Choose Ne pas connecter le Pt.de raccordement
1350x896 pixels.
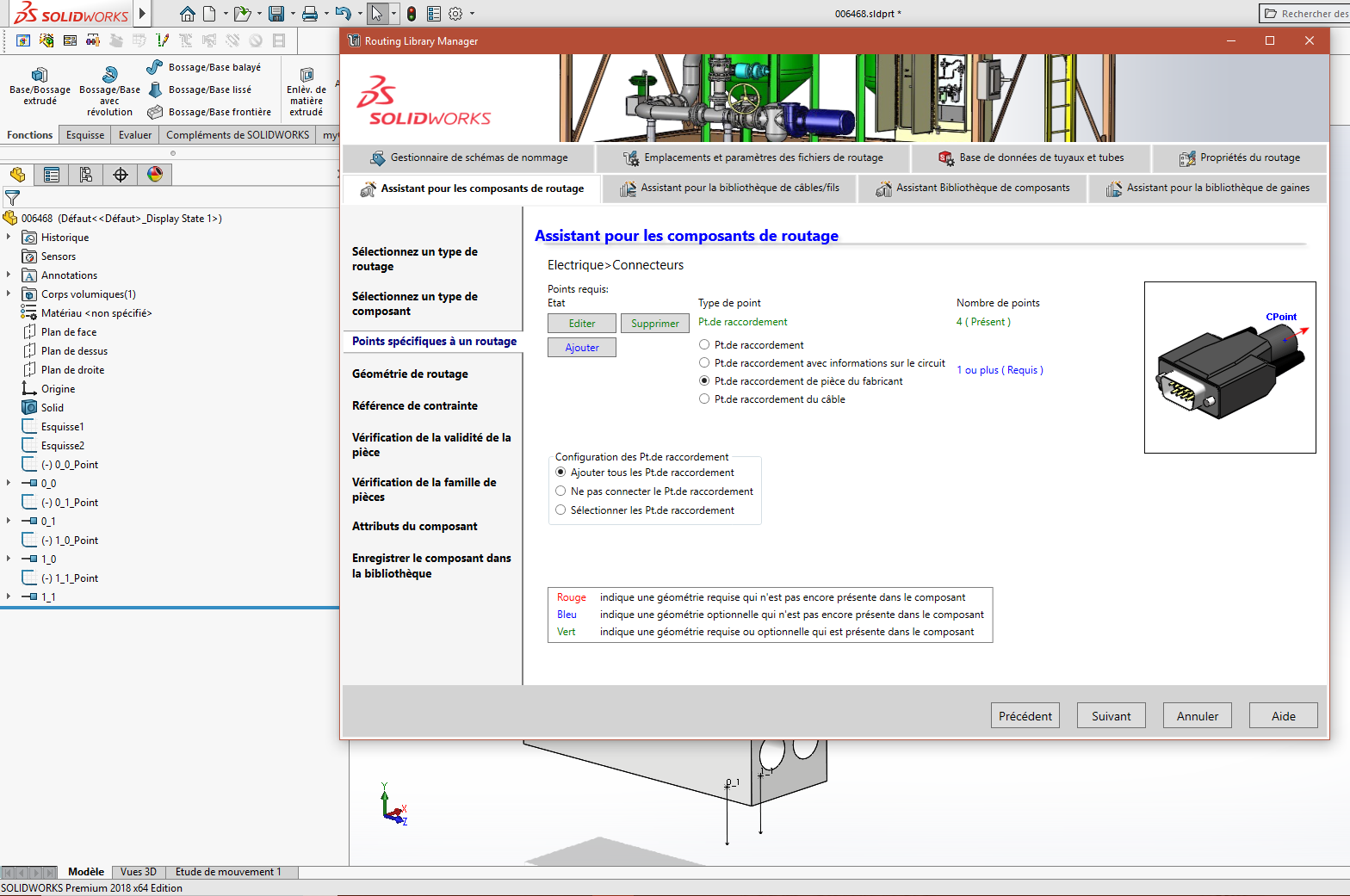[560, 491]
